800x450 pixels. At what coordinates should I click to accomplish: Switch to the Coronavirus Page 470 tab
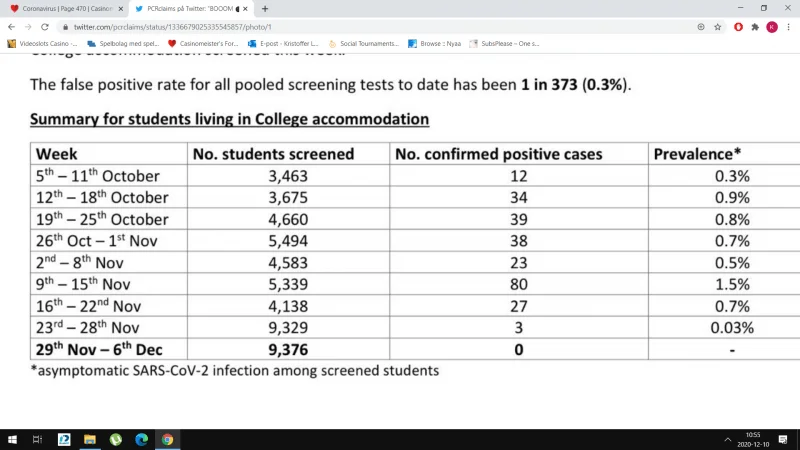(65, 9)
